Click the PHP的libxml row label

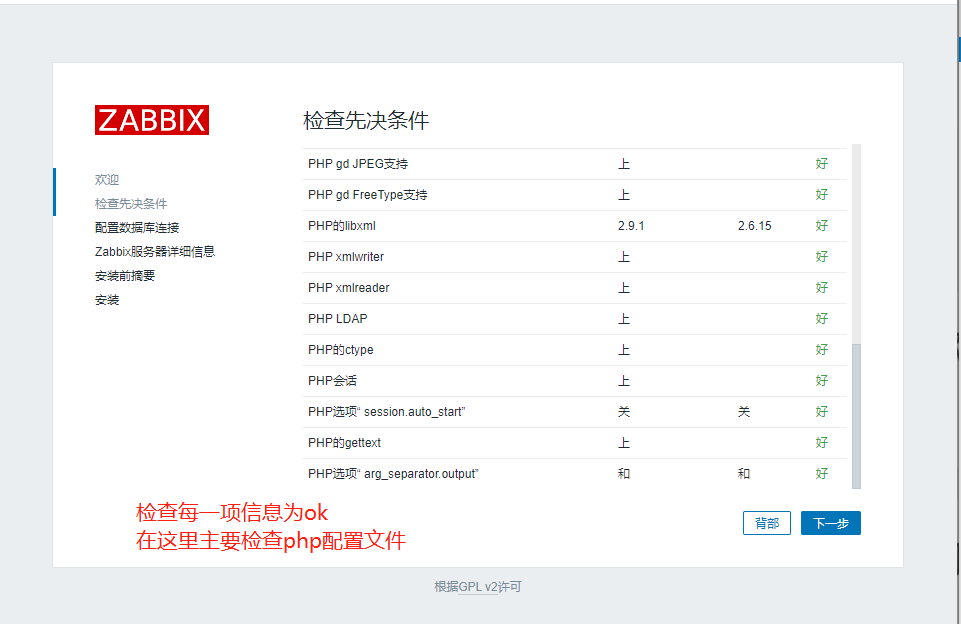(x=342, y=226)
